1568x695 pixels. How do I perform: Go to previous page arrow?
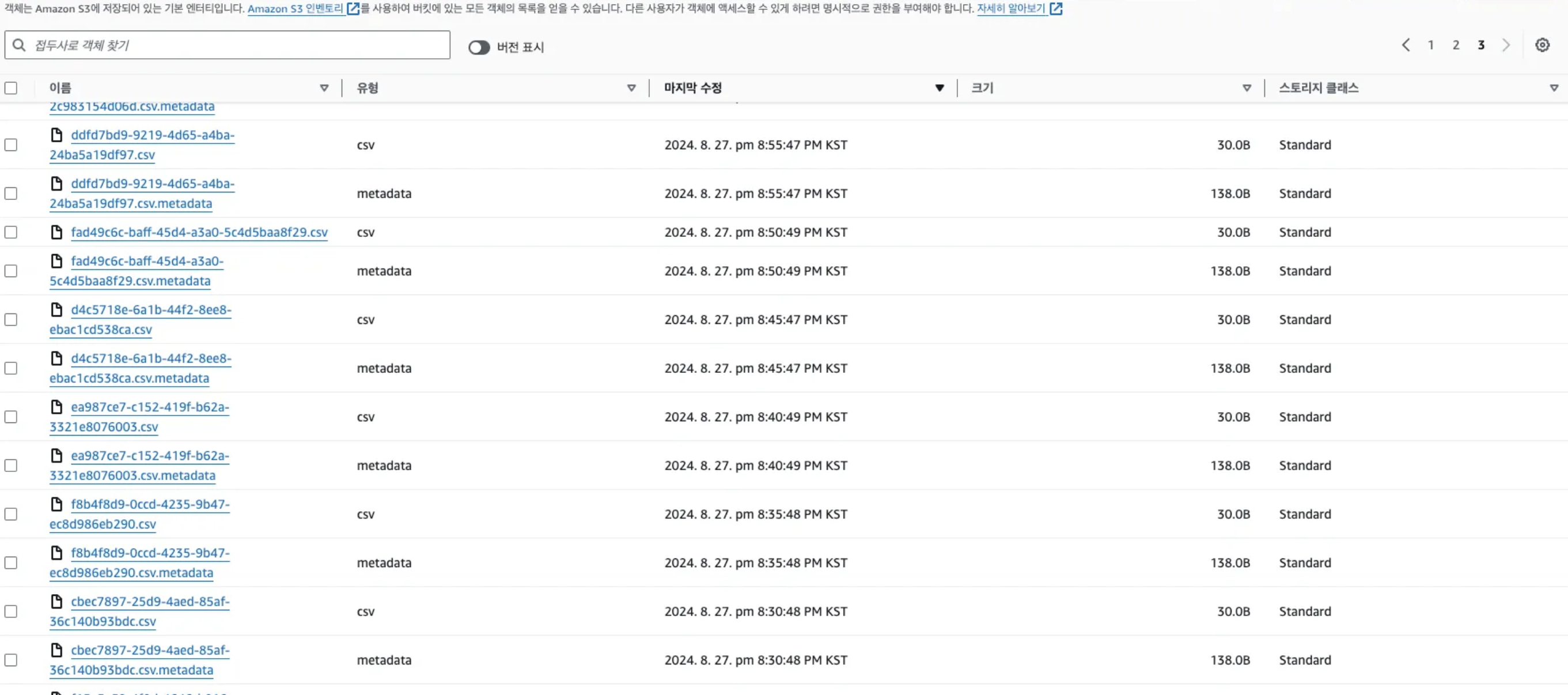[x=1406, y=45]
